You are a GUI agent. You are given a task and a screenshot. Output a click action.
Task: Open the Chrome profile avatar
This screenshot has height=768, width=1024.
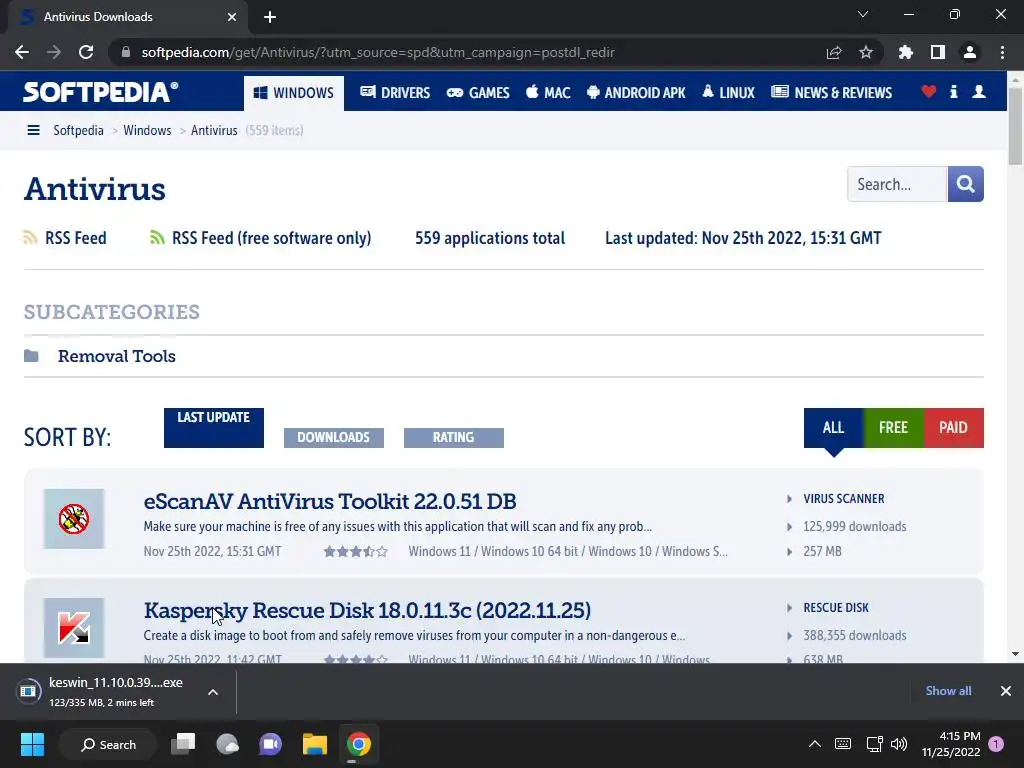pyautogui.click(x=970, y=52)
